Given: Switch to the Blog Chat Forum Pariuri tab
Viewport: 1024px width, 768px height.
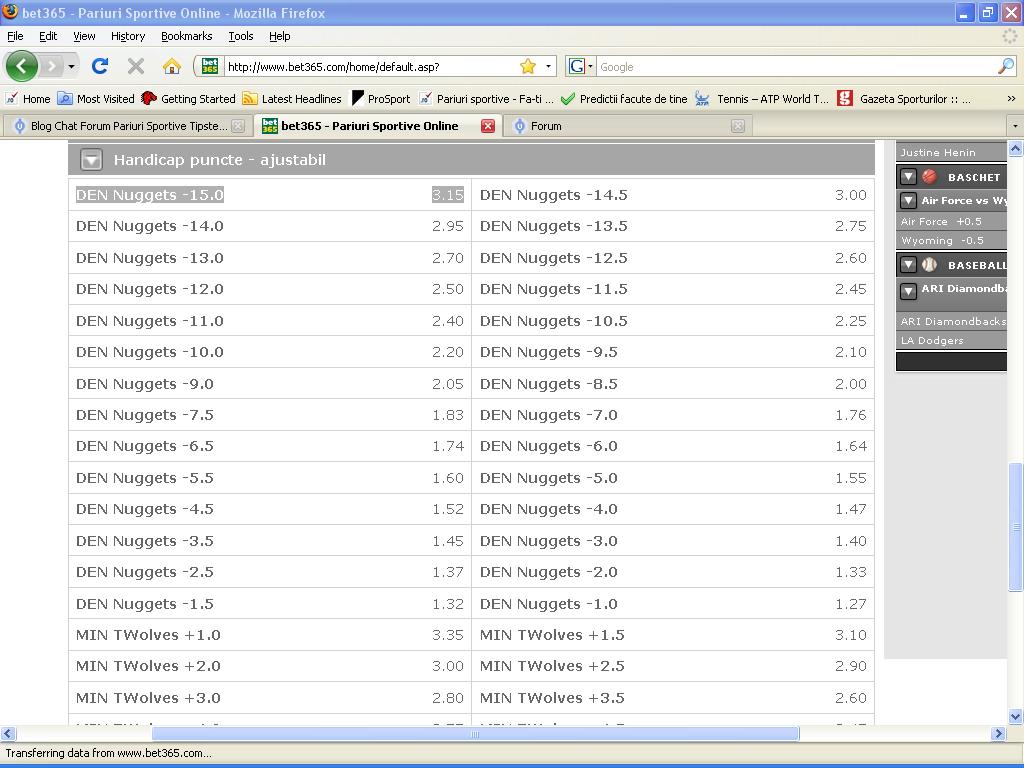Looking at the screenshot, I should tap(127, 126).
